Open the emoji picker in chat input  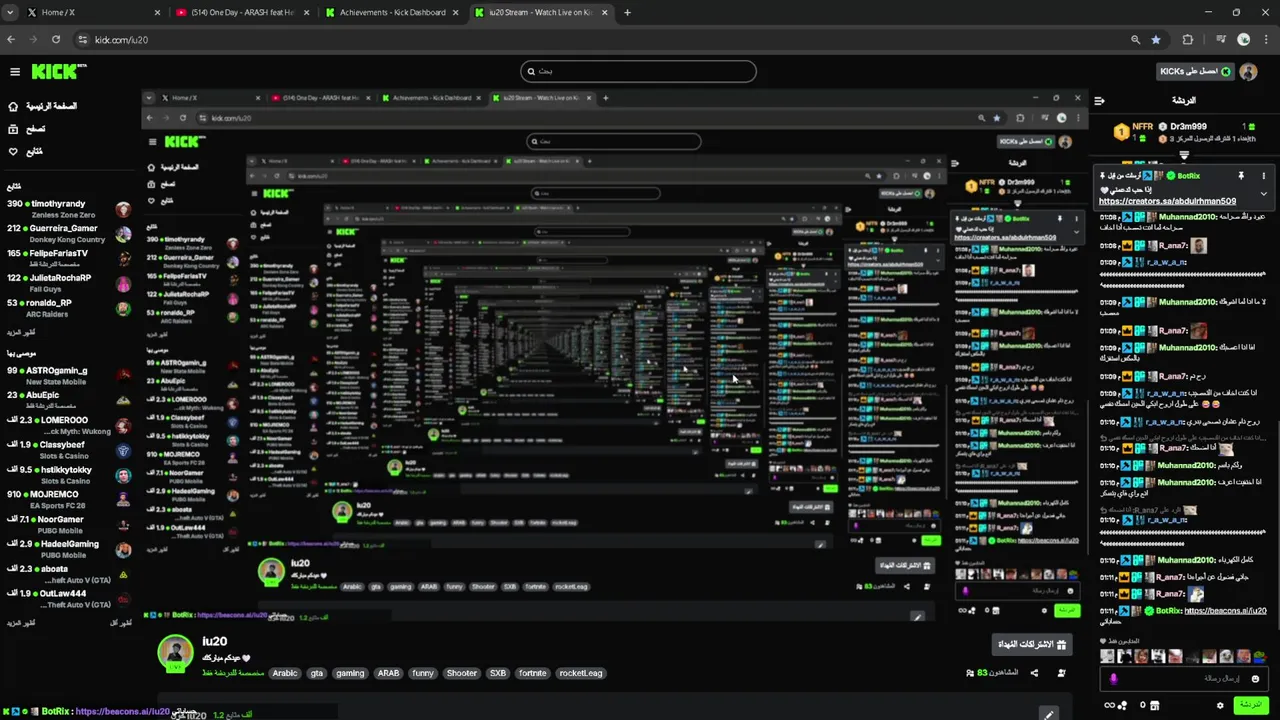coord(1255,678)
